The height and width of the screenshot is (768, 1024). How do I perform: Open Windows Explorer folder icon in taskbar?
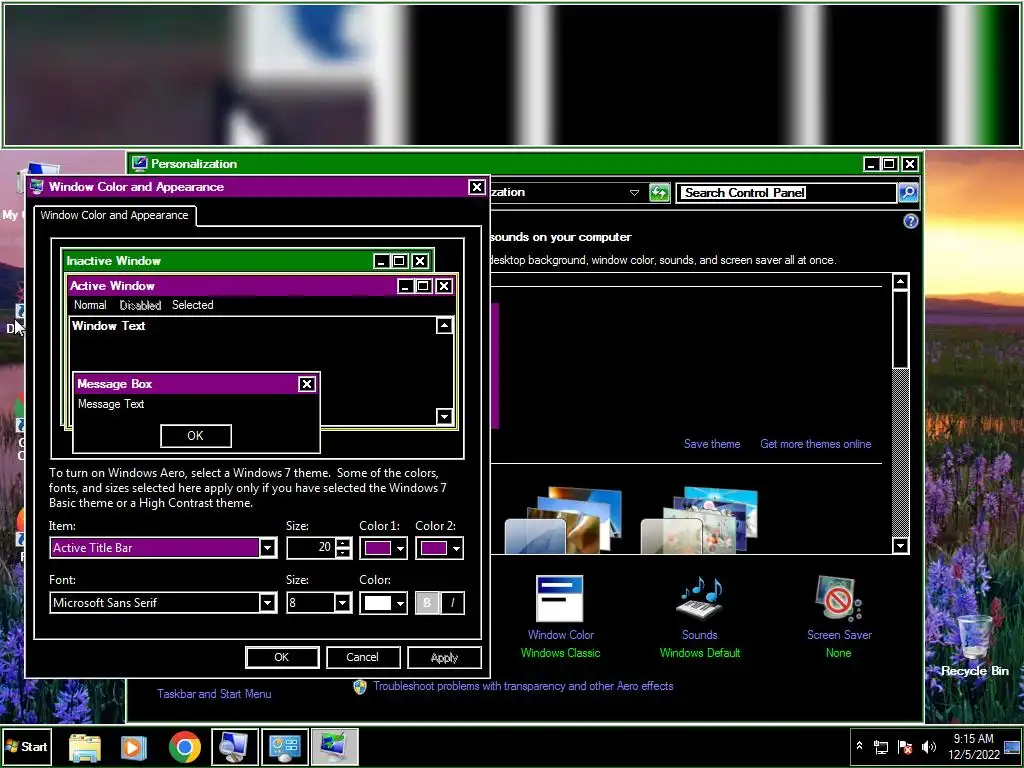[x=85, y=747]
